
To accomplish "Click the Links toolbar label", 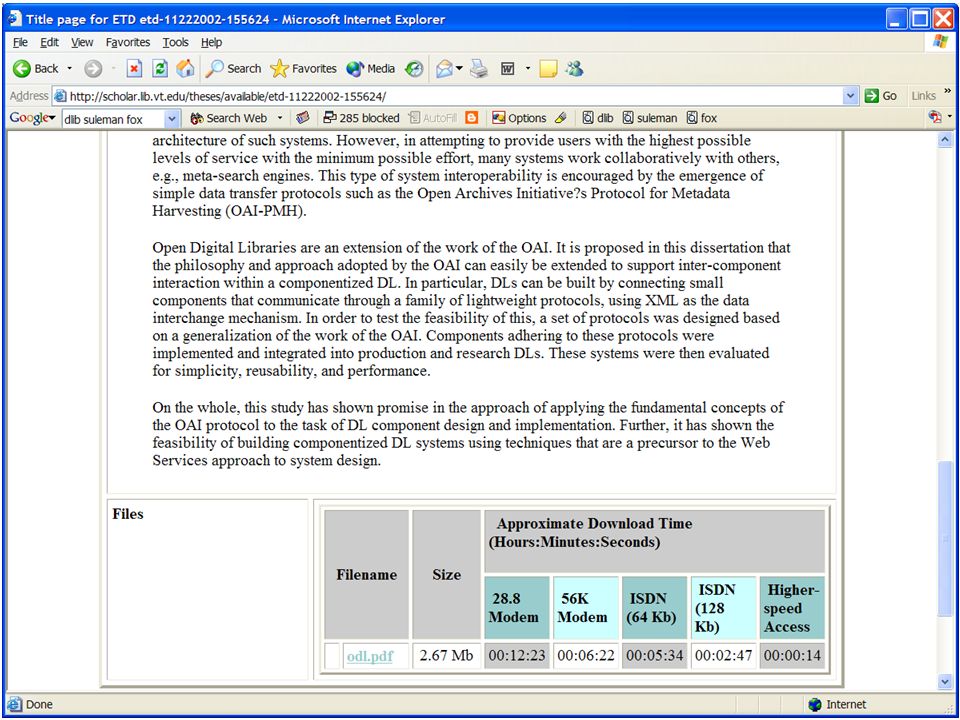I will (923, 96).
